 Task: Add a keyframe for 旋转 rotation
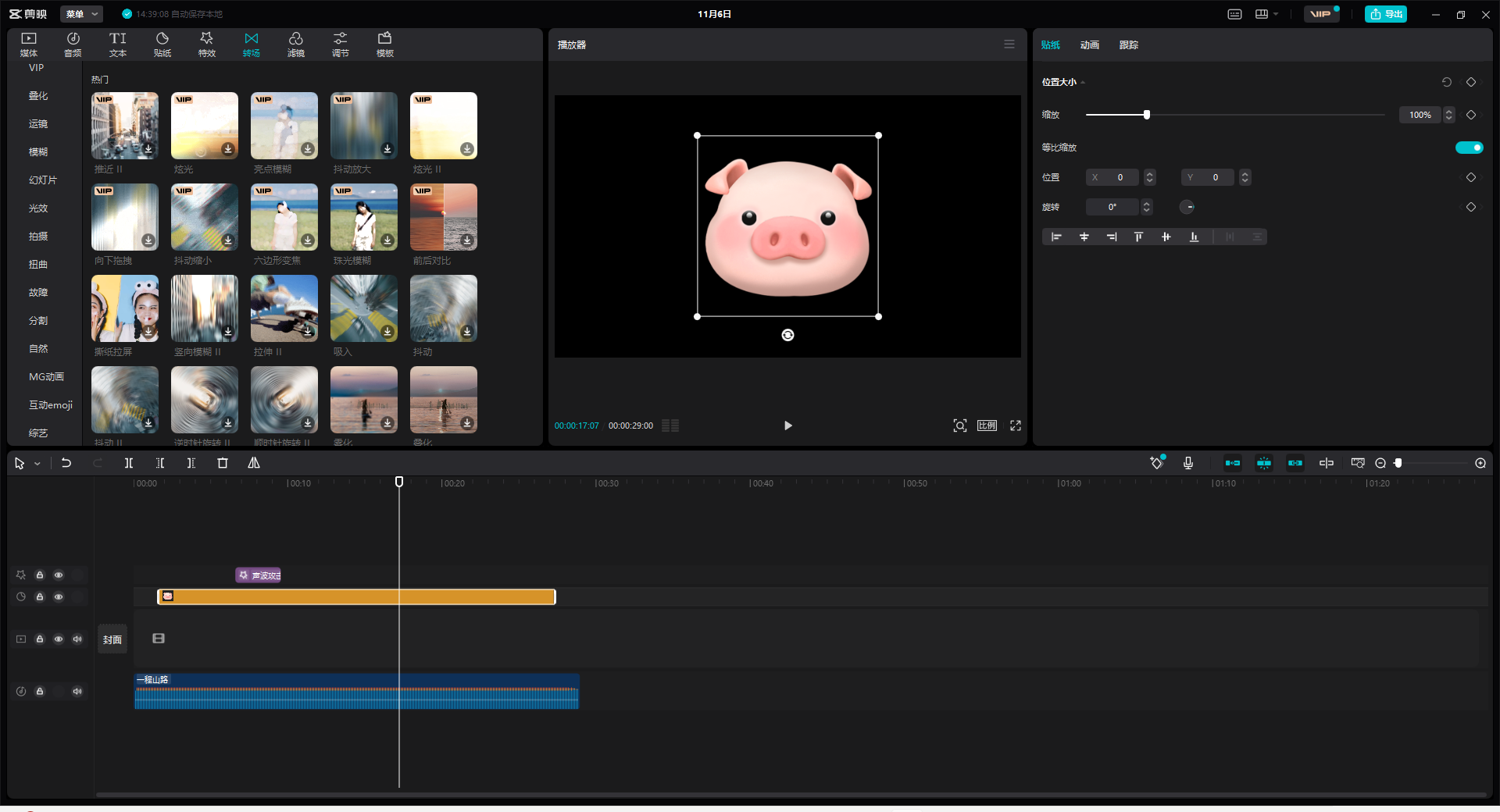pos(1471,207)
